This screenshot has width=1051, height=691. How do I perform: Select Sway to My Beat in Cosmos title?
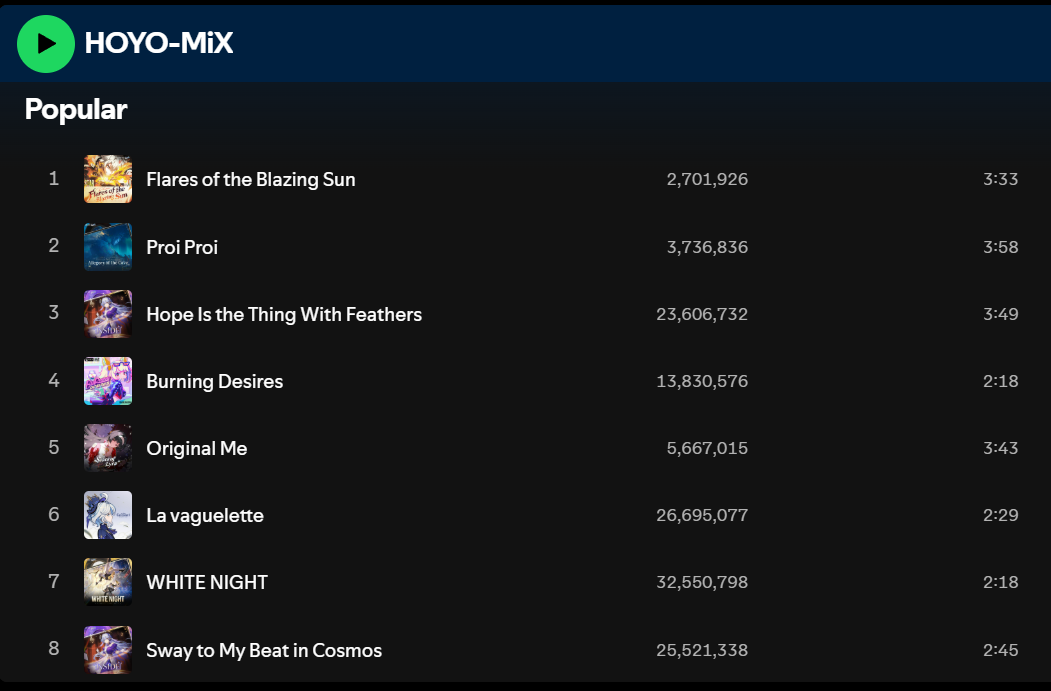[264, 650]
